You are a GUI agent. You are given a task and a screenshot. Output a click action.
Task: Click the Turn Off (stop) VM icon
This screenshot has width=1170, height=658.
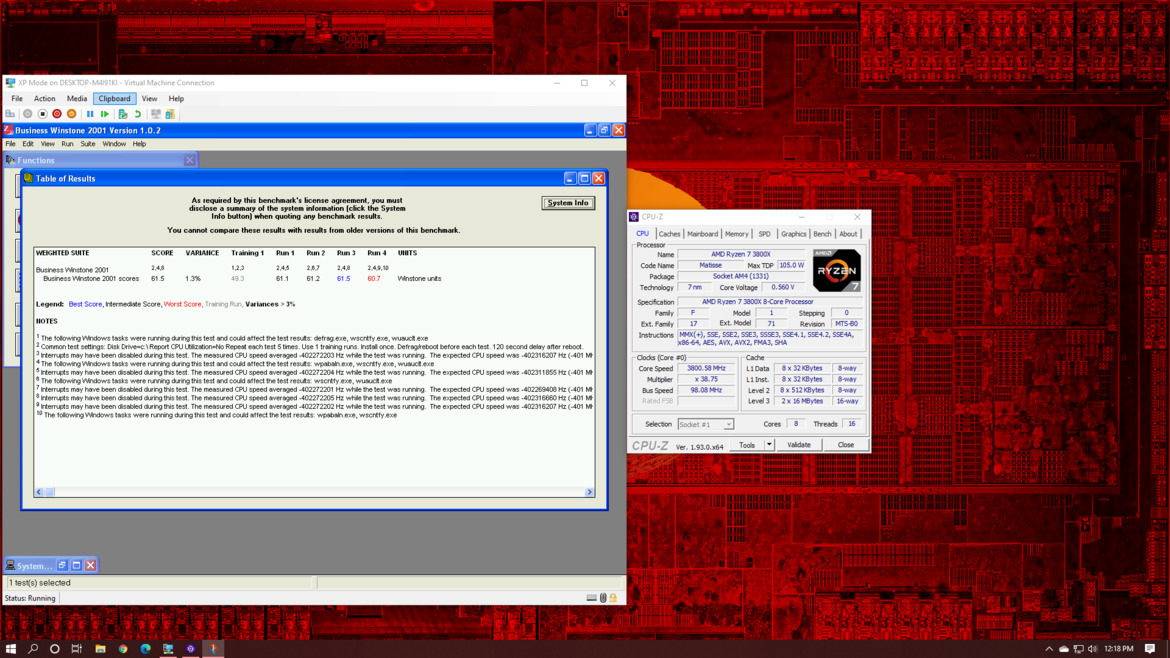(43, 114)
